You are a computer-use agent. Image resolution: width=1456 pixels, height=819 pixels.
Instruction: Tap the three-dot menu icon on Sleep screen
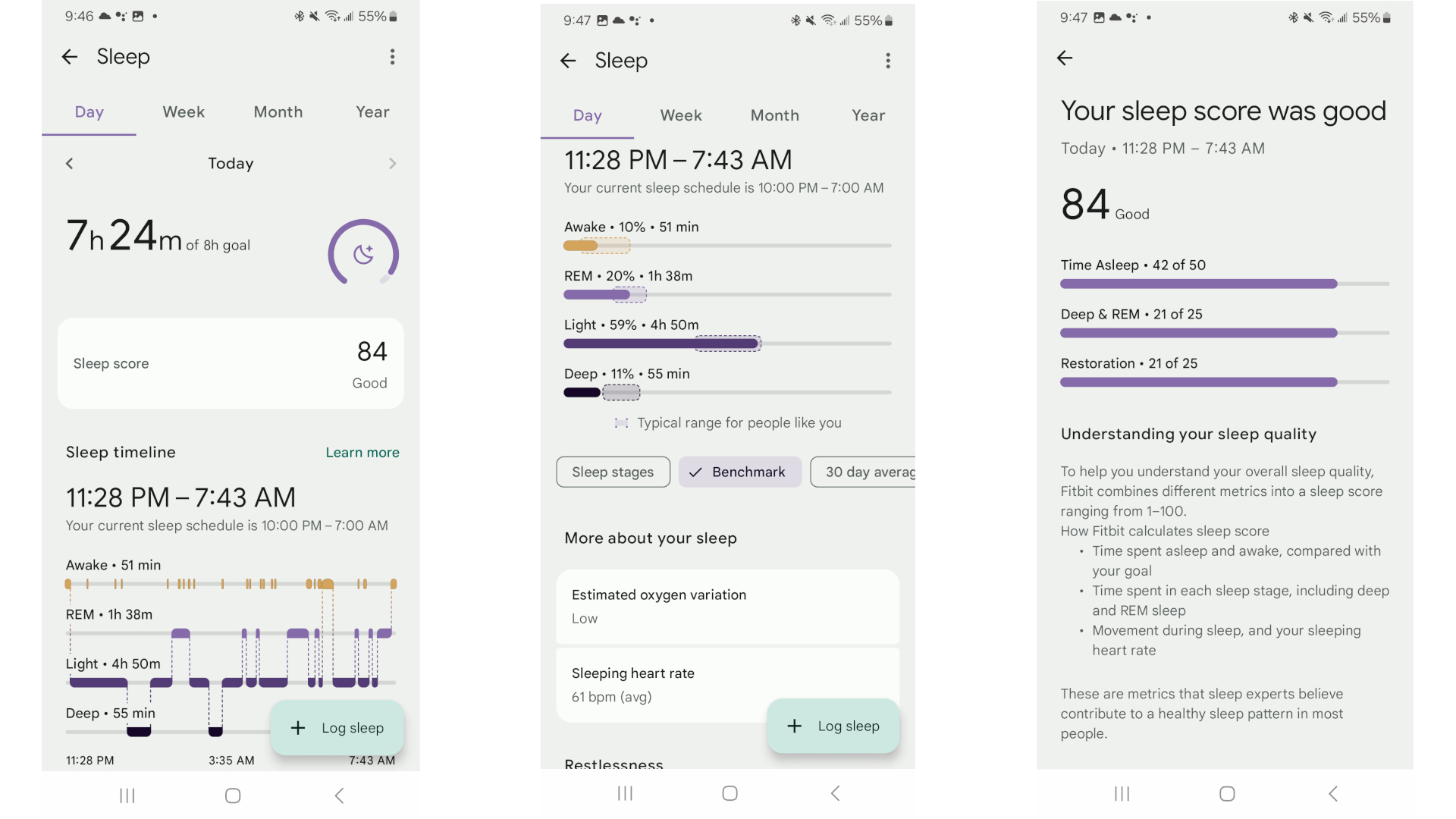(x=394, y=56)
